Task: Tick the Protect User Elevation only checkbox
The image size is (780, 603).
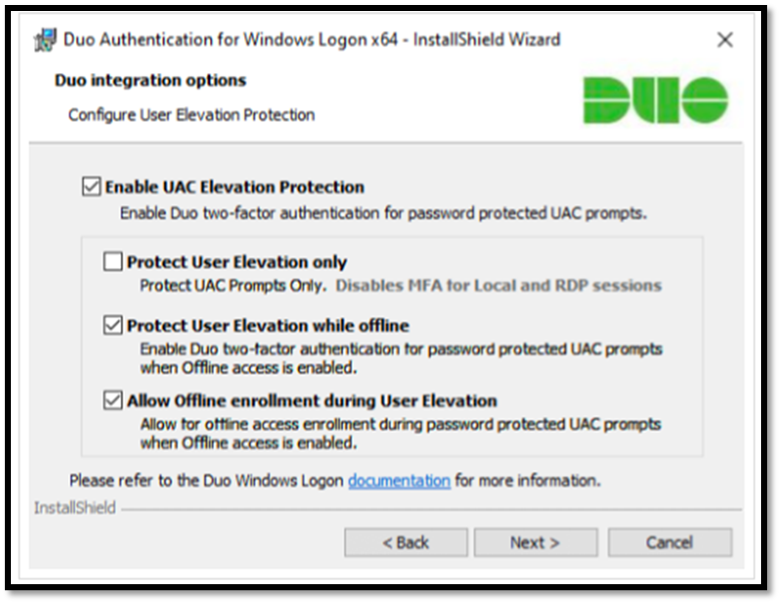Action: (x=113, y=261)
